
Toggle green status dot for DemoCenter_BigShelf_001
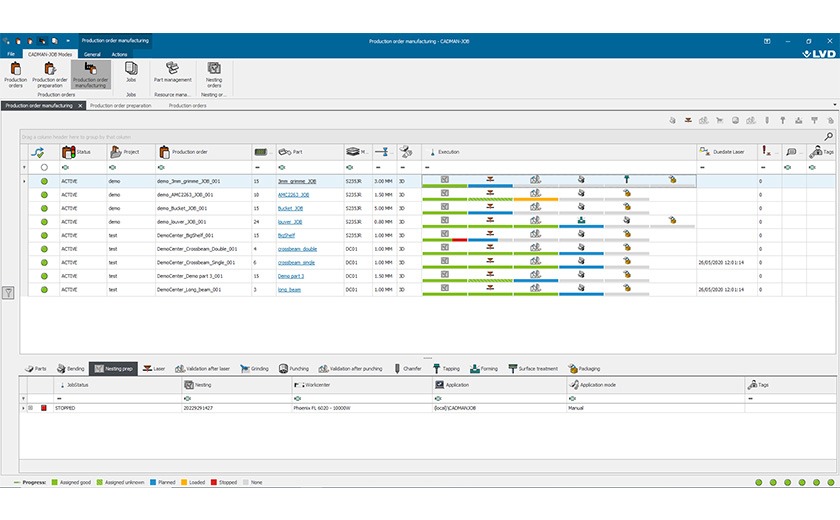44,235
